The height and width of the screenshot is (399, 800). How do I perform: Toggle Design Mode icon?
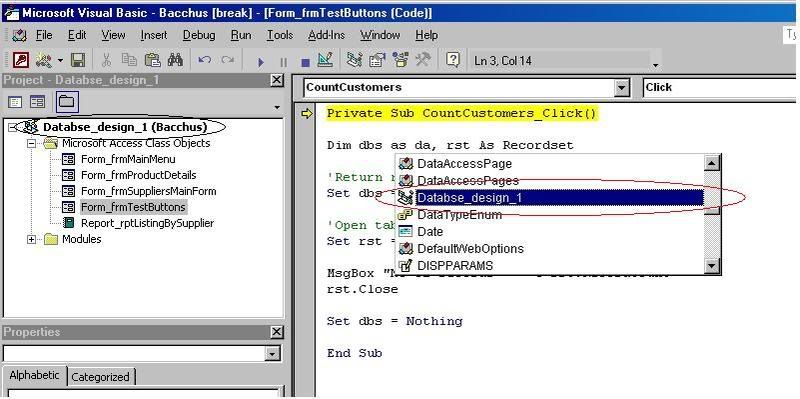pos(325,60)
